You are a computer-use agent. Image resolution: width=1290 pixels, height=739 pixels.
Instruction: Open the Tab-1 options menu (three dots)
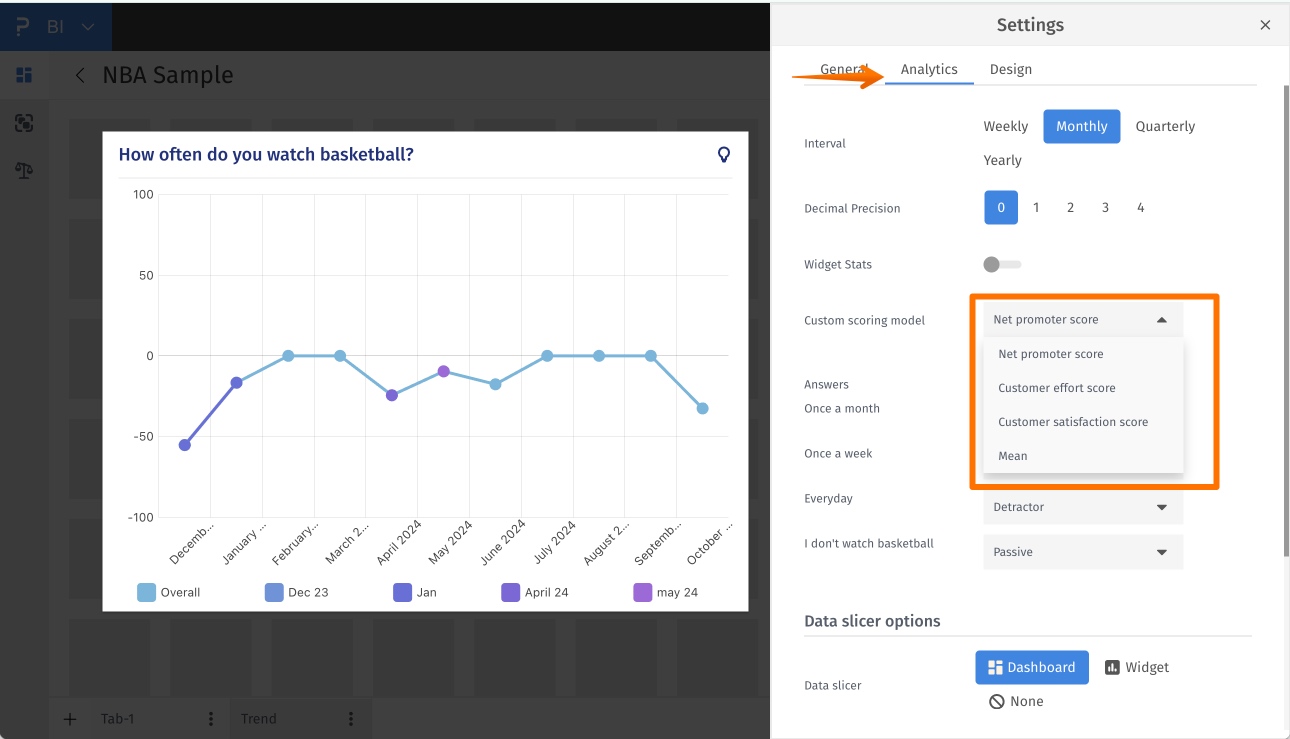211,719
